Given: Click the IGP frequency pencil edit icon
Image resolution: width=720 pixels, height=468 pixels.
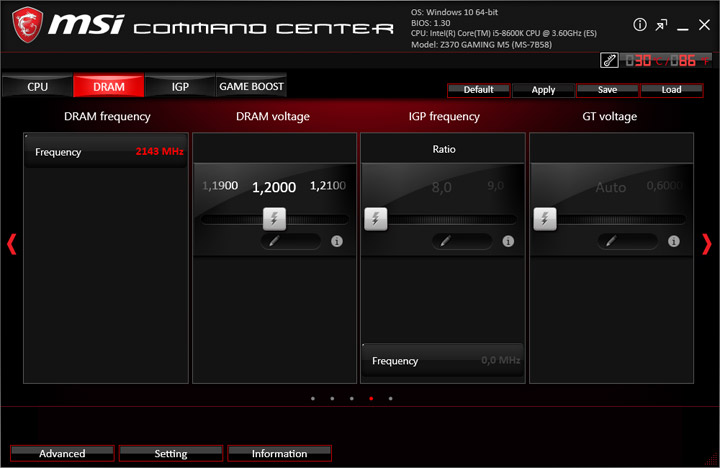Looking at the screenshot, I should 445,241.
